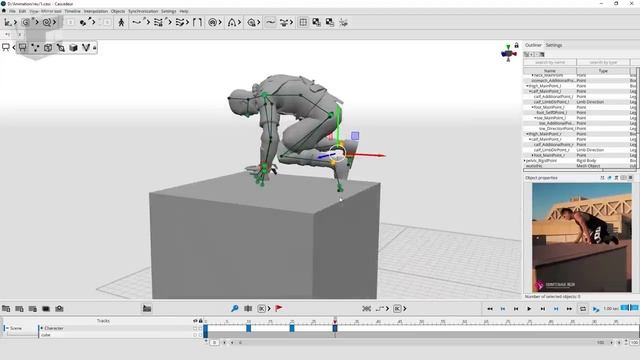Click the keyframe at frame 20 on timeline
The image size is (640, 360).
(x=292, y=328)
